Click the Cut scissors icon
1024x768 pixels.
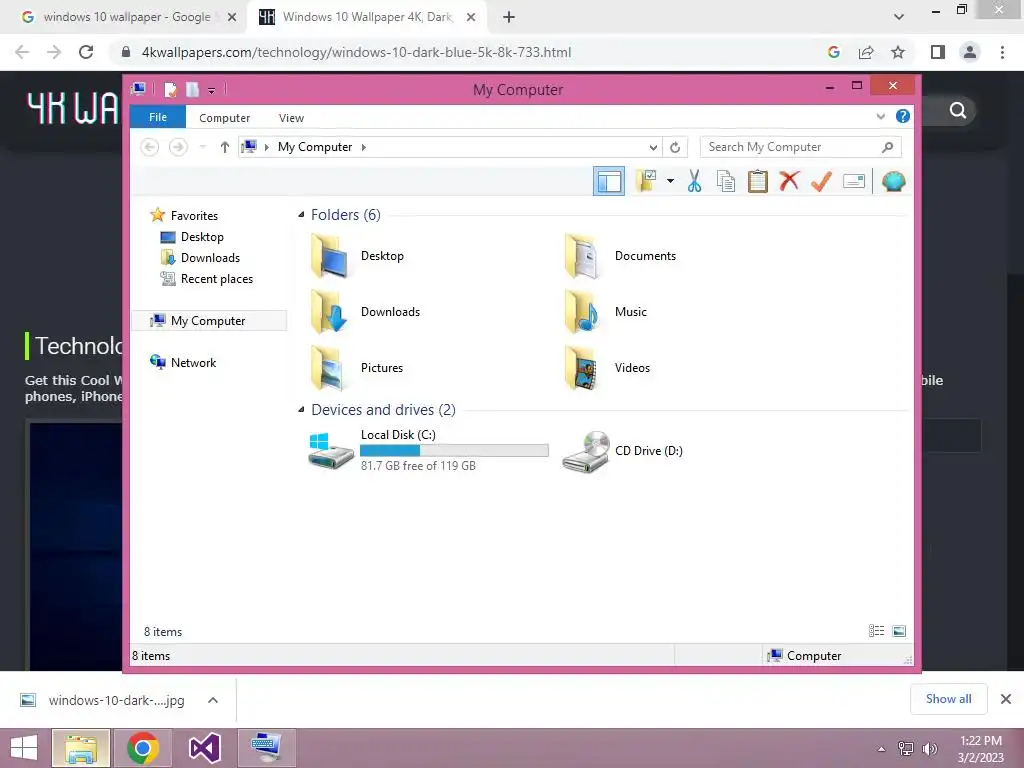click(x=694, y=181)
